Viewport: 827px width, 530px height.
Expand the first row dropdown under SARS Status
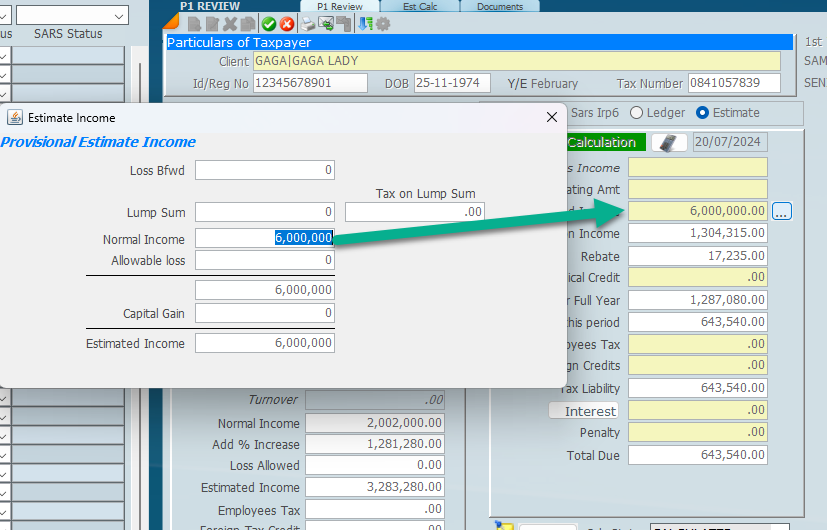click(x=4, y=56)
